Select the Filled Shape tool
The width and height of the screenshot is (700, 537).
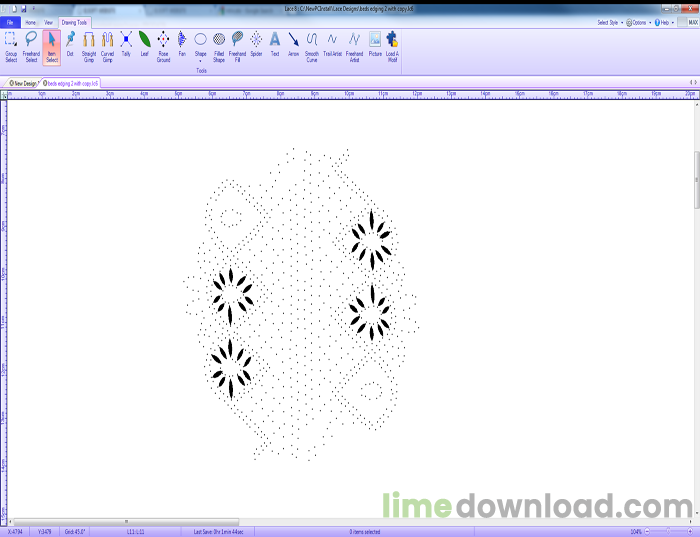(219, 47)
